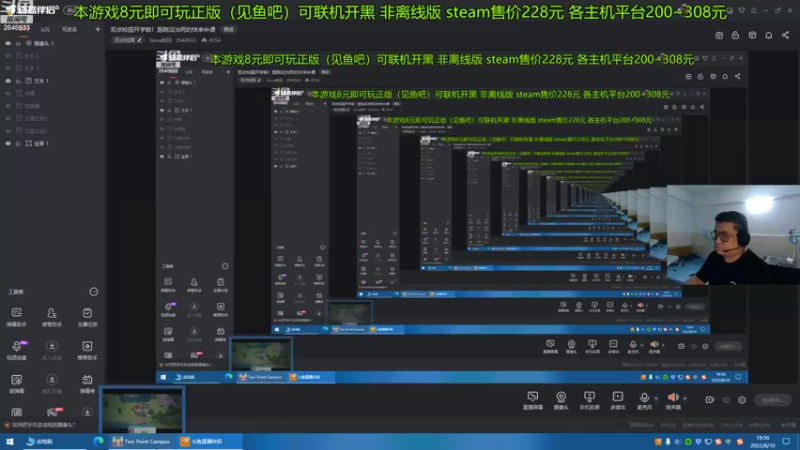Open the bell notifications icon

[768, 35]
